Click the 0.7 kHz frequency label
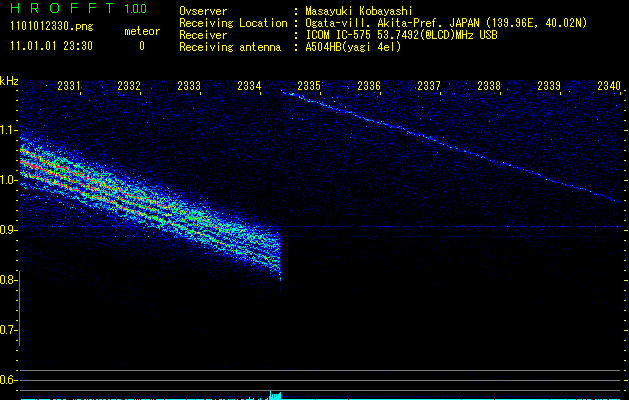This screenshot has width=629, height=400. [9, 330]
